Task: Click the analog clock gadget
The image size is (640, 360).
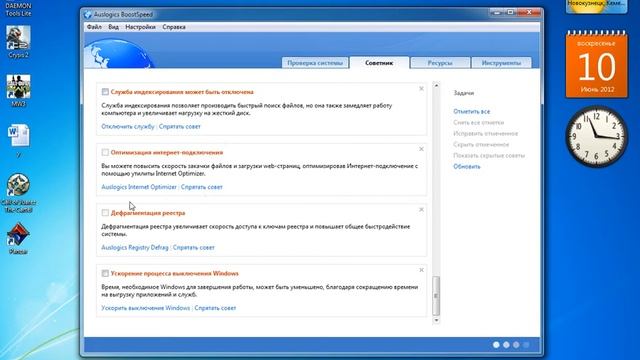Action: pyautogui.click(x=596, y=136)
